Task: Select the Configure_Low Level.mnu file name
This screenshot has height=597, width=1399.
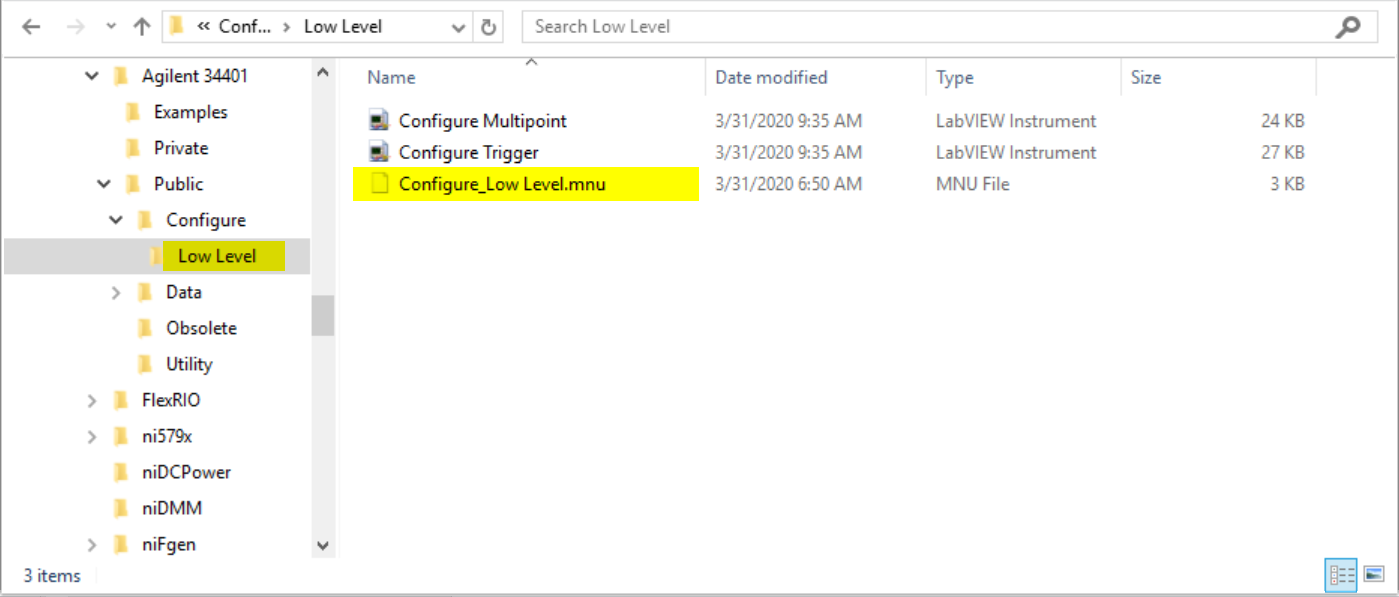Action: click(502, 184)
